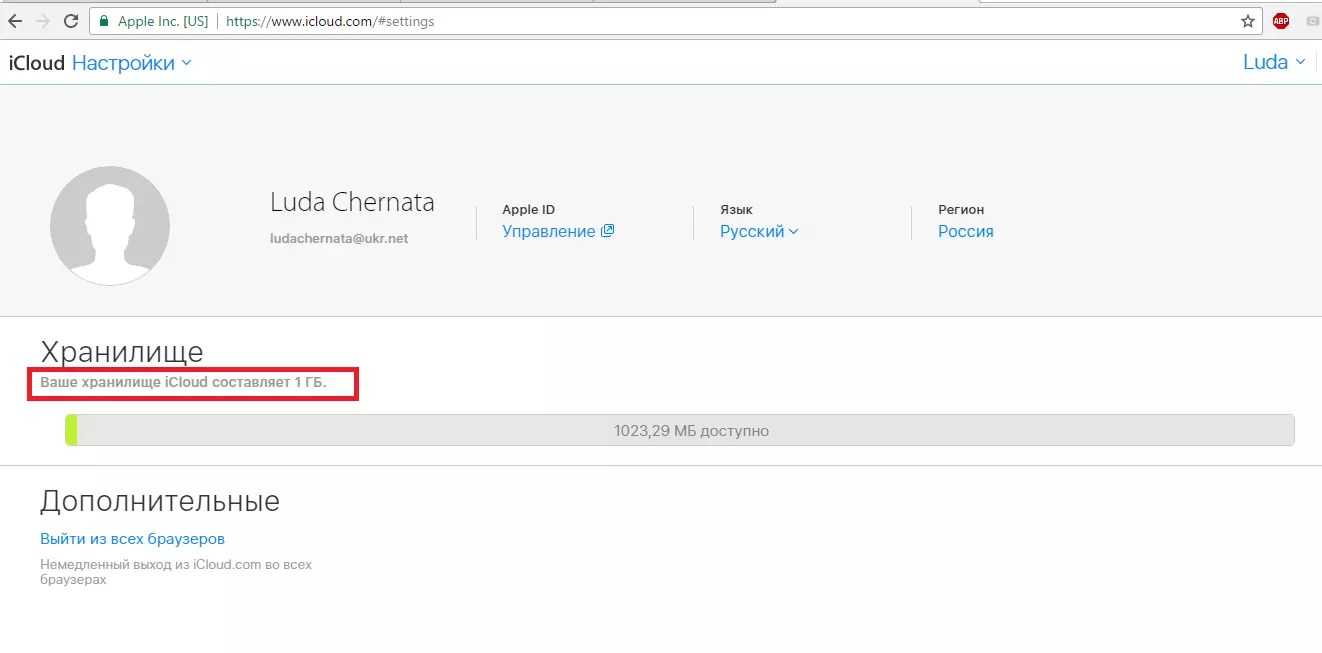Click the green used-storage segment

tap(71, 431)
